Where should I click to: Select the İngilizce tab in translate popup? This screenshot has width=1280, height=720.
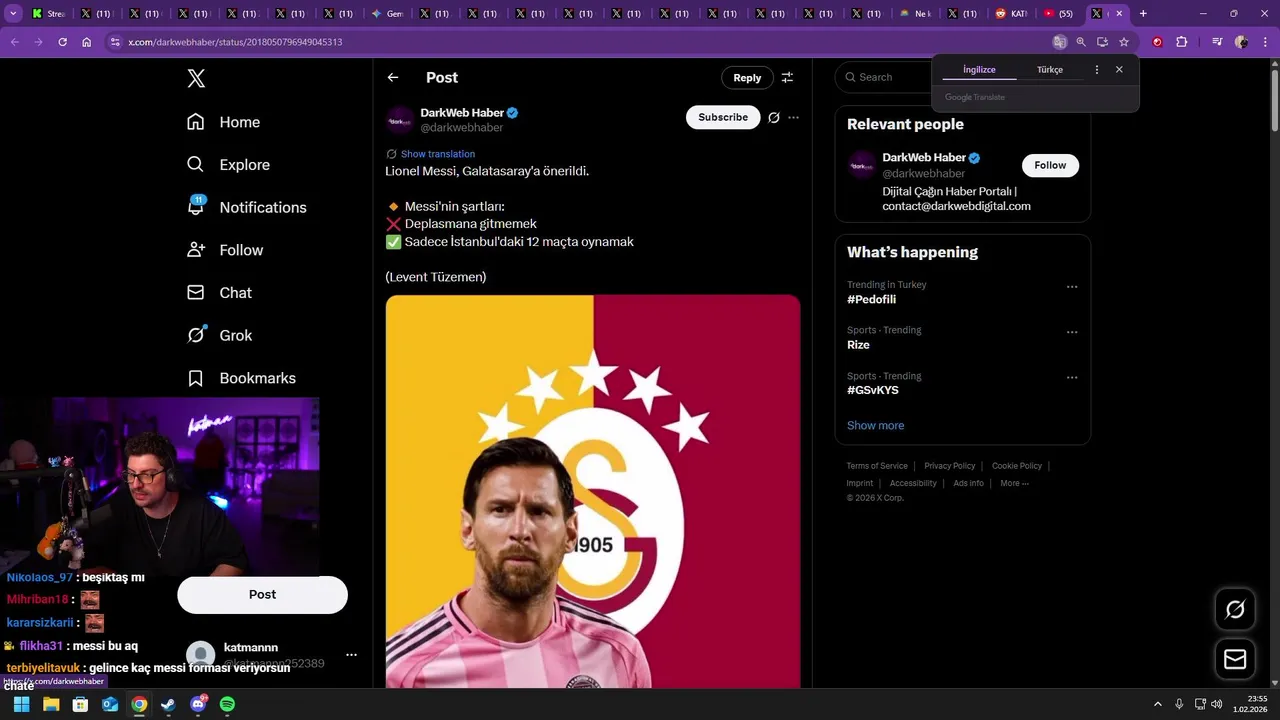[x=979, y=70]
